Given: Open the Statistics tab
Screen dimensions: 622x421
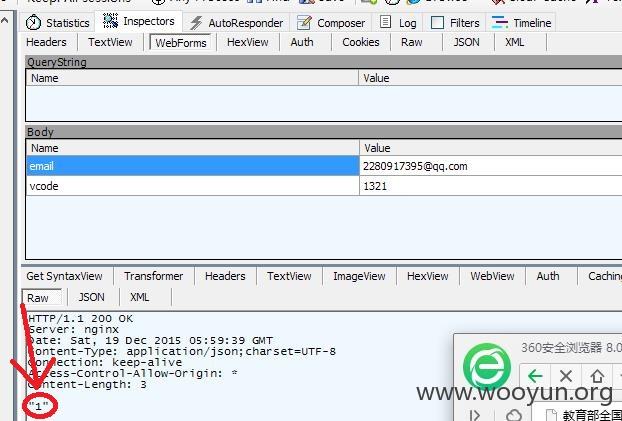Looking at the screenshot, I should 58,23.
